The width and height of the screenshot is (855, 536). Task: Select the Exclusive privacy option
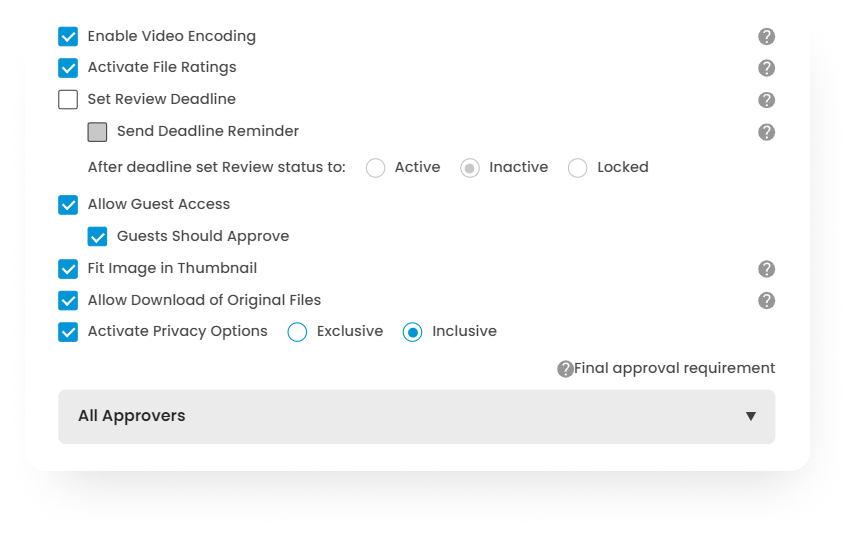coord(297,332)
